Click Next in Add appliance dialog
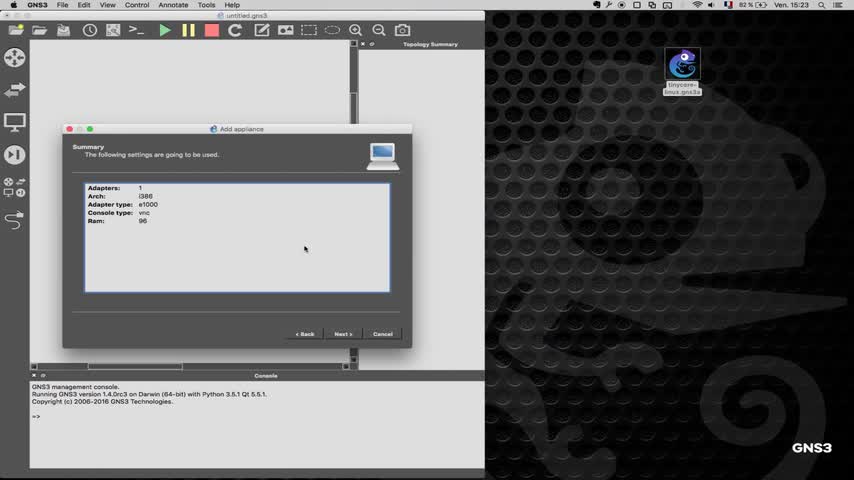854x480 pixels. click(x=343, y=334)
